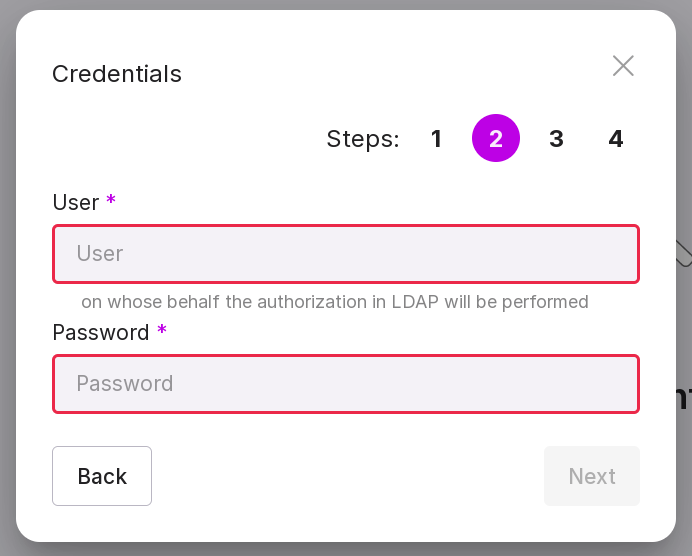This screenshot has width=692, height=556.
Task: Click the required asterisk beside User
Action: coord(111,202)
